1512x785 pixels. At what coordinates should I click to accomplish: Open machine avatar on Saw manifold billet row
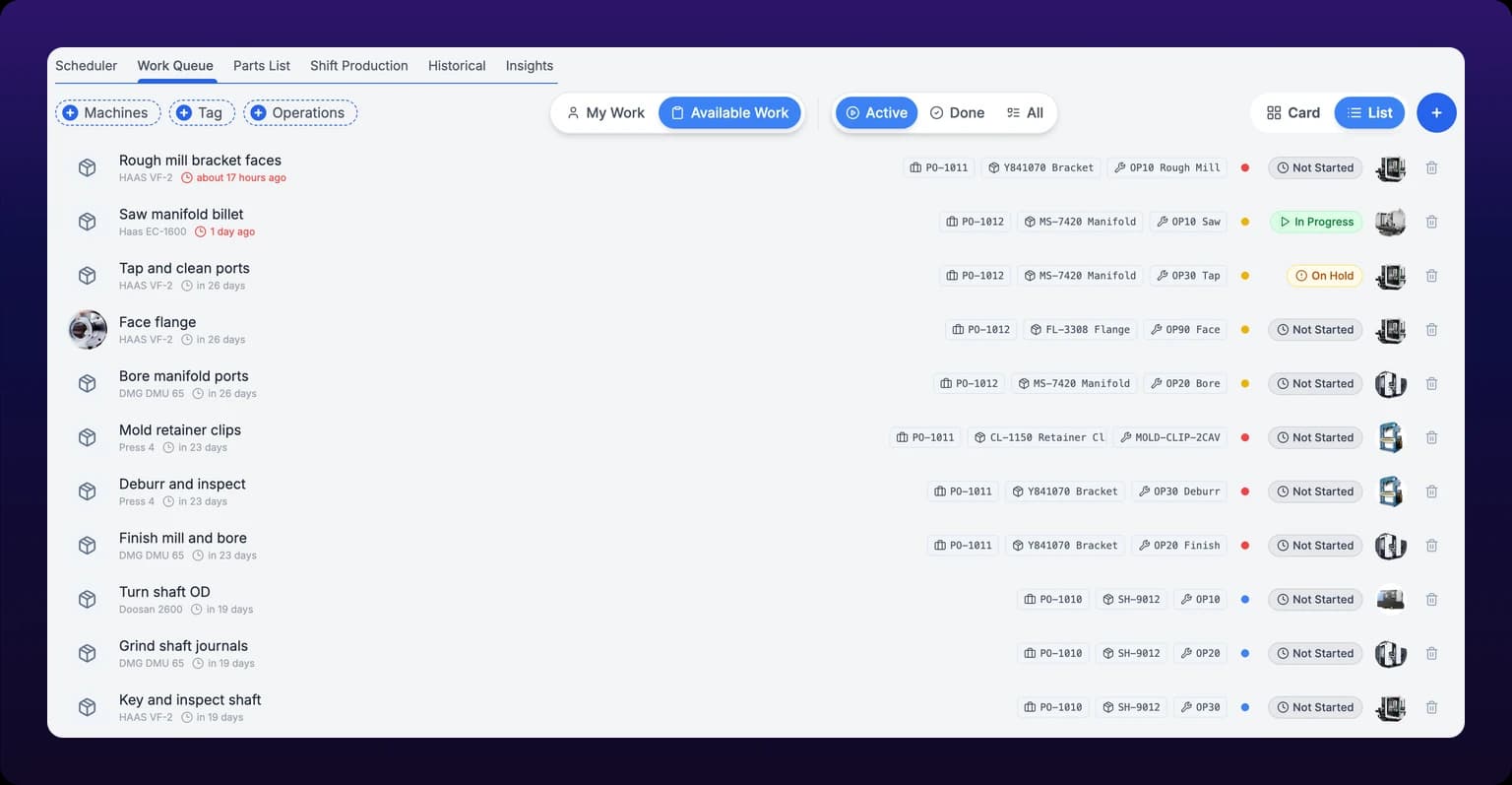pos(1390,223)
